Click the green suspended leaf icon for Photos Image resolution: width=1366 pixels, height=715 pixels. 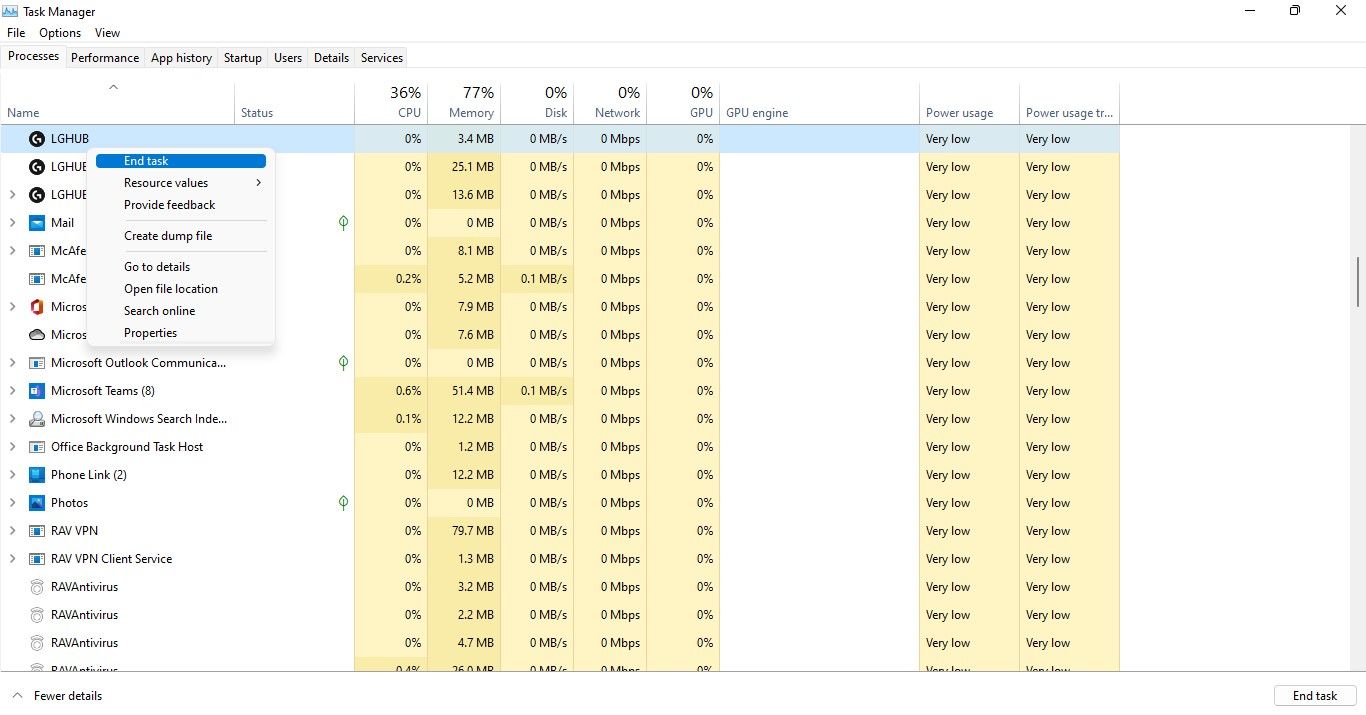[343, 503]
